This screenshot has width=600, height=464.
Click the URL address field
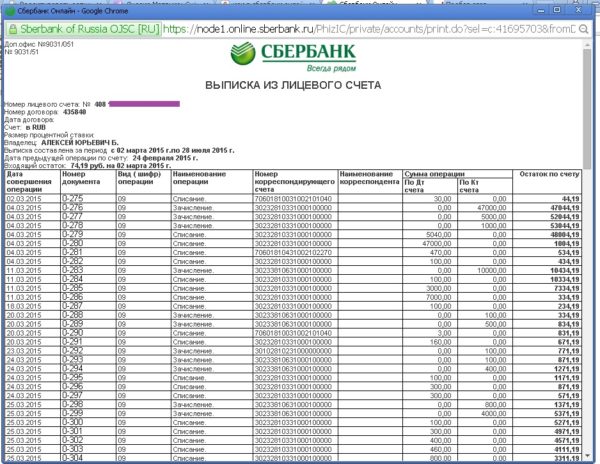tap(369, 29)
